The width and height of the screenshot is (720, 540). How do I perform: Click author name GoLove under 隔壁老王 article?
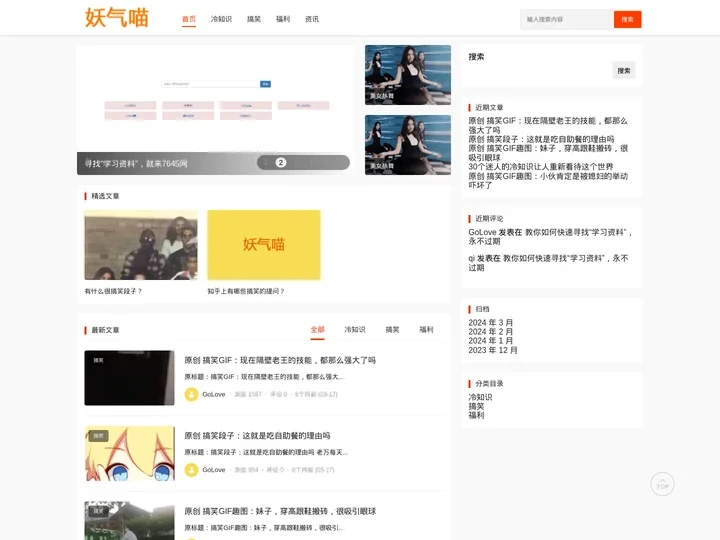(214, 394)
